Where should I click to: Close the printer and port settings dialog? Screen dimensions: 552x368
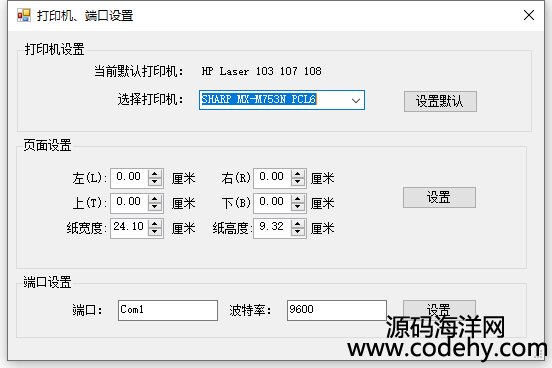529,15
